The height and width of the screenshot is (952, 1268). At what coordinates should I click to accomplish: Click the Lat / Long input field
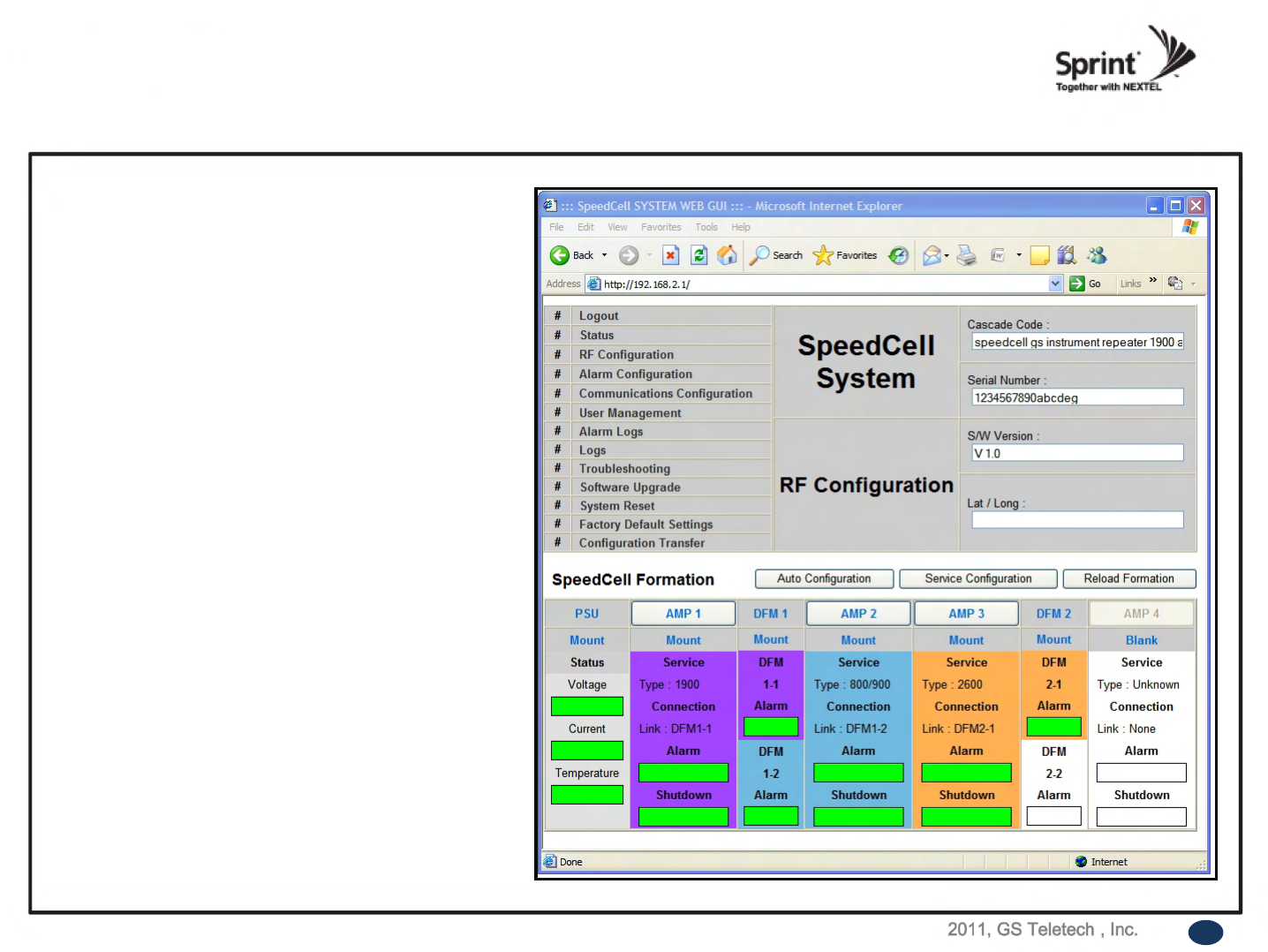point(1076,520)
